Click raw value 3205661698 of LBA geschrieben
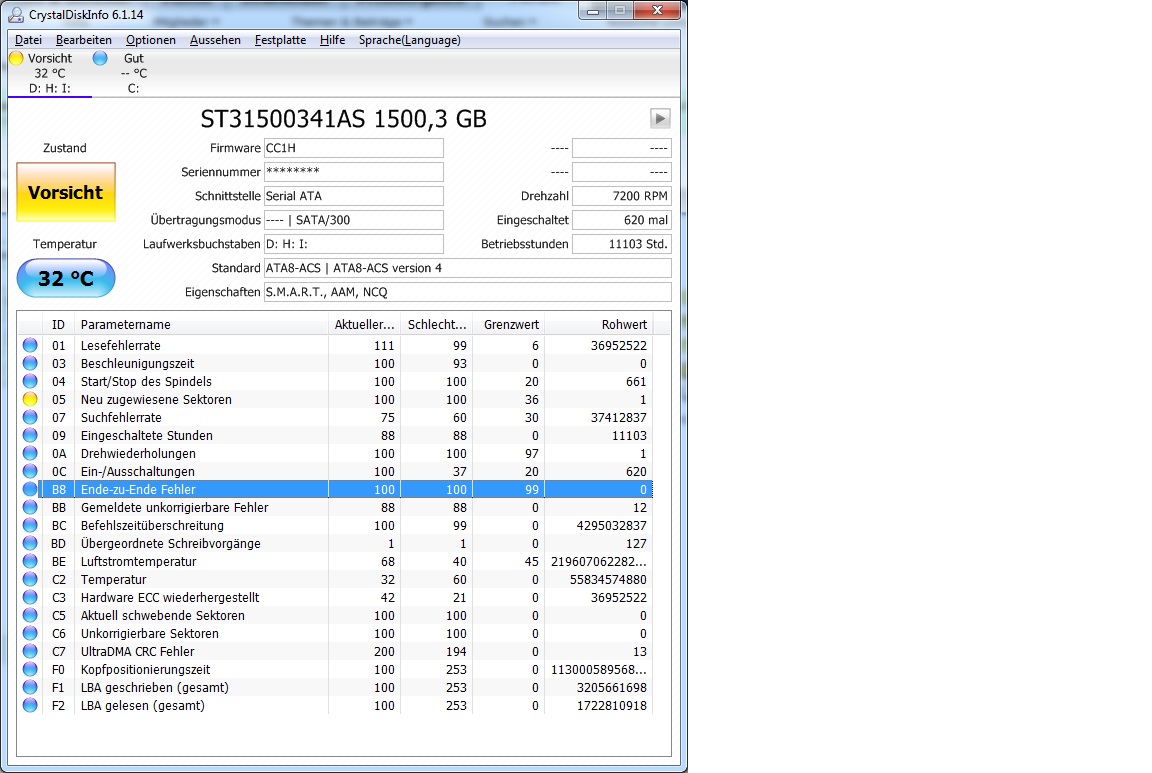 pos(612,688)
